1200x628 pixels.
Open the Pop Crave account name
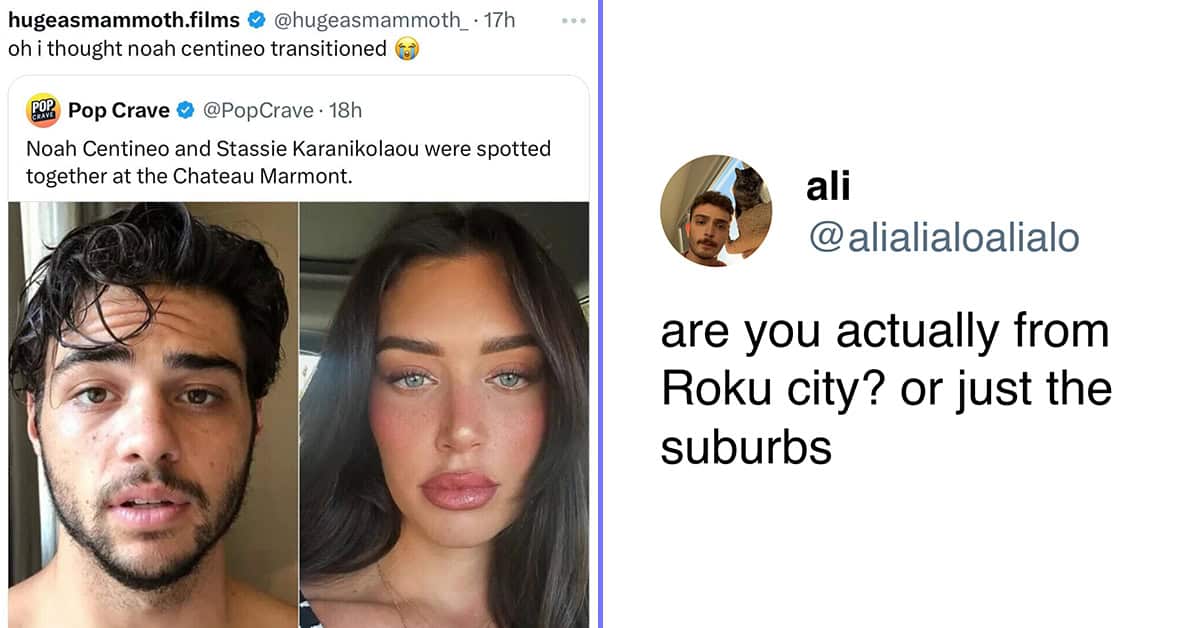pyautogui.click(x=119, y=110)
